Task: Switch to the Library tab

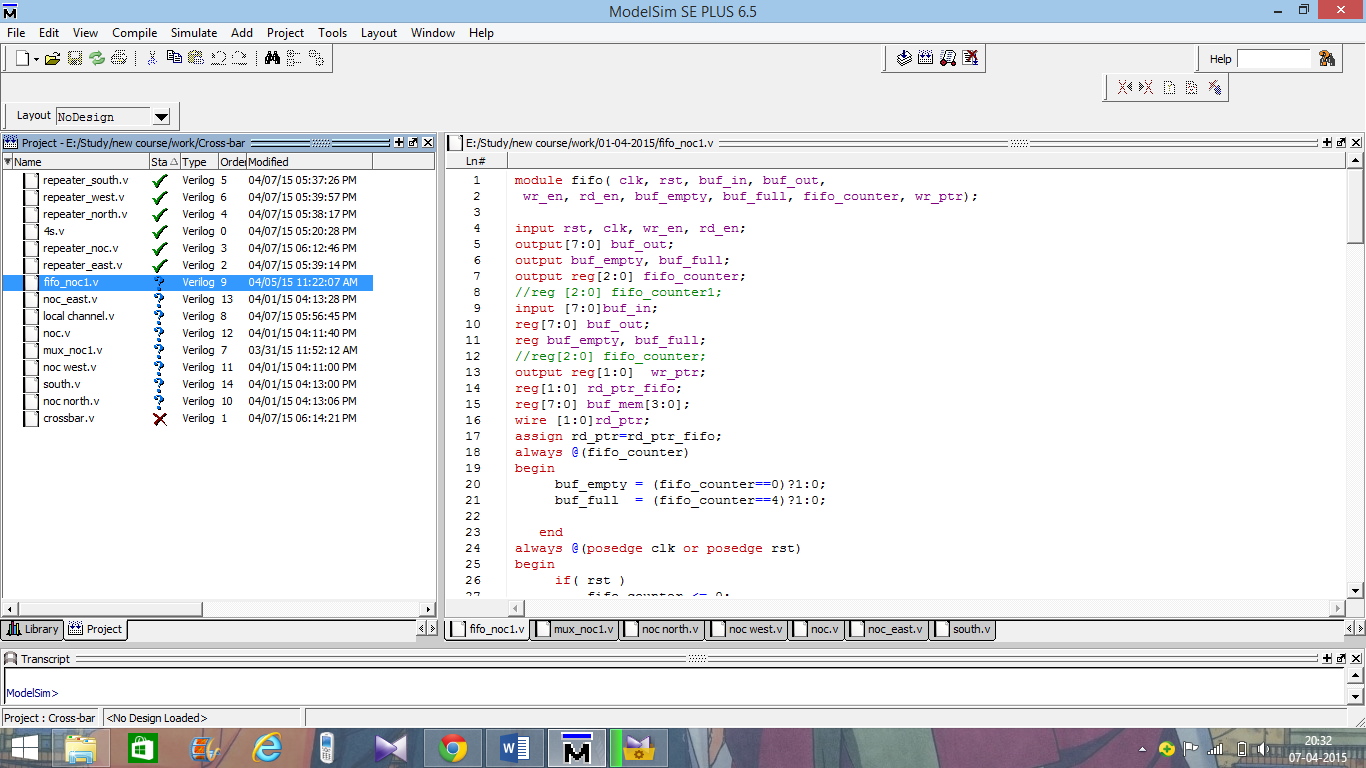Action: 33,629
